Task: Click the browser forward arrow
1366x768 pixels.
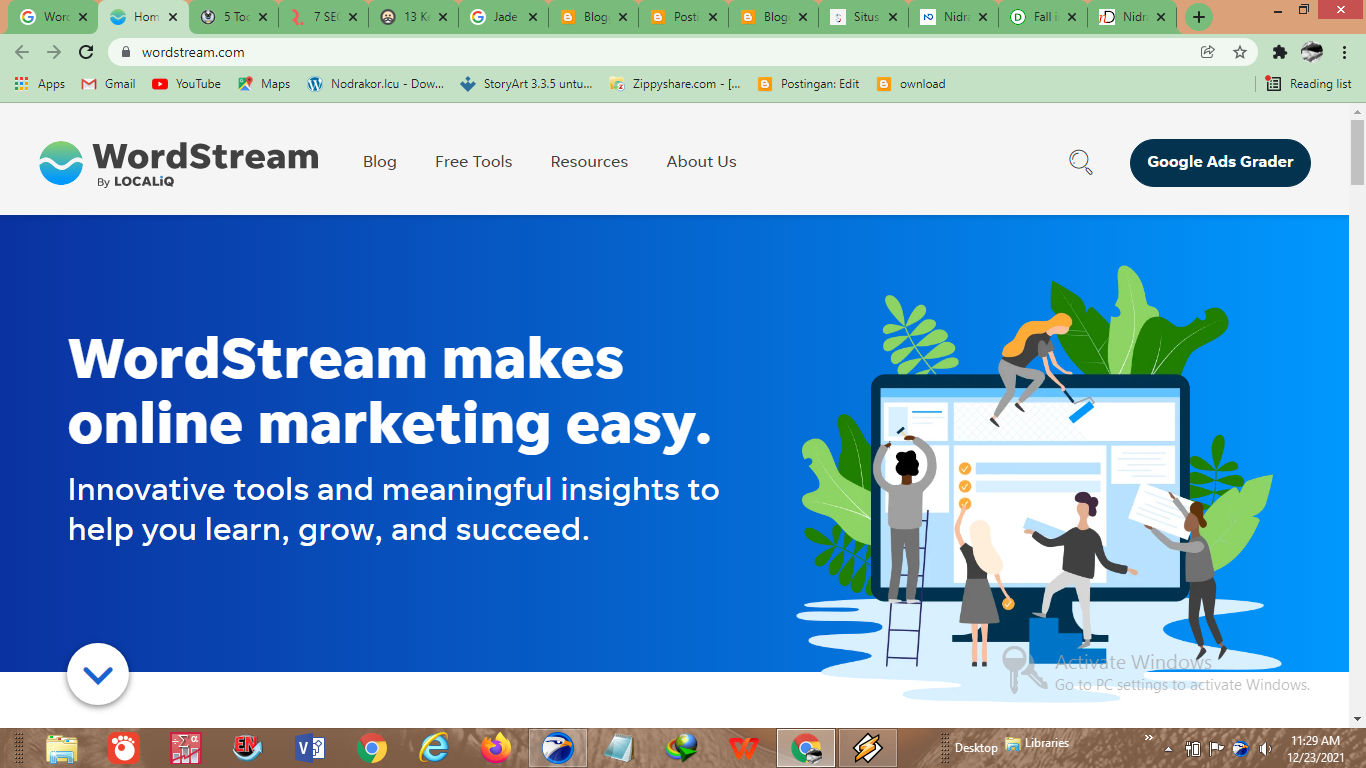Action: pos(54,52)
